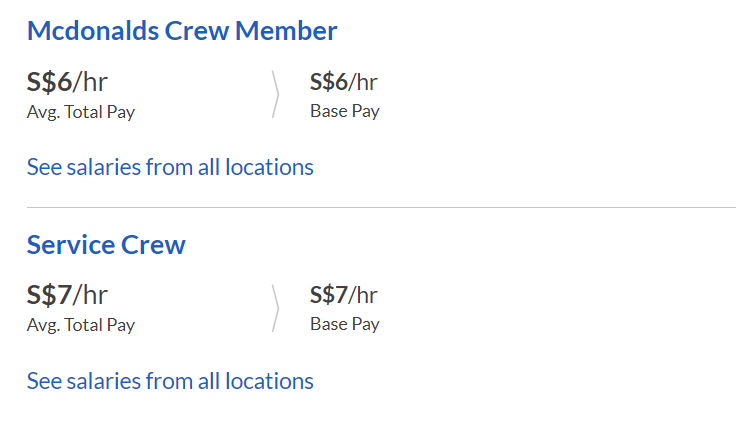See all-location salaries for Mcdonalds Crew Member
Image resolution: width=736 pixels, height=421 pixels.
[x=170, y=167]
